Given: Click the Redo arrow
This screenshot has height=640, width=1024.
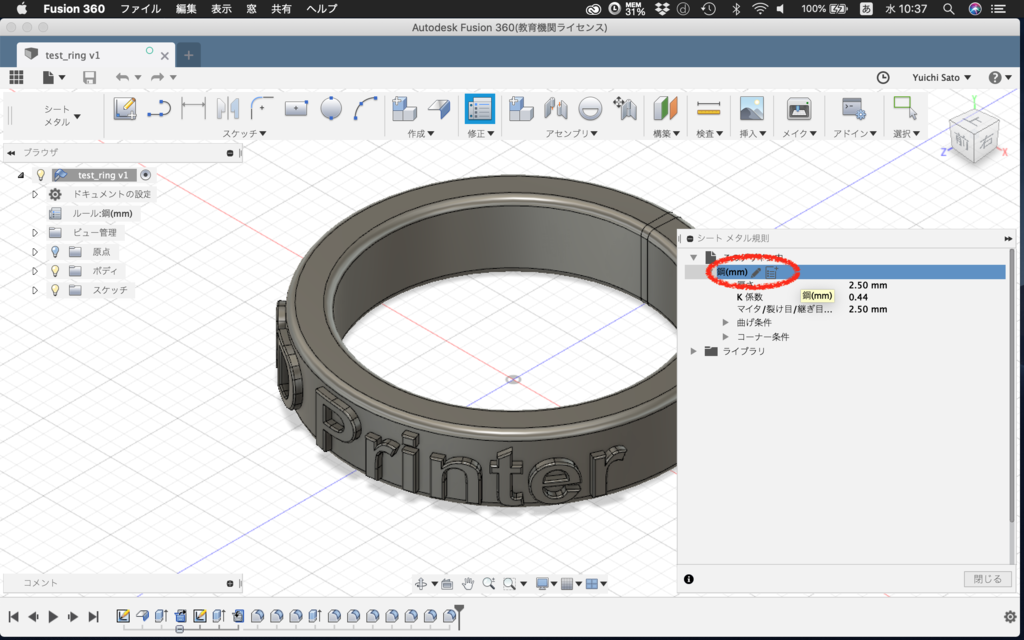Looking at the screenshot, I should tap(157, 77).
